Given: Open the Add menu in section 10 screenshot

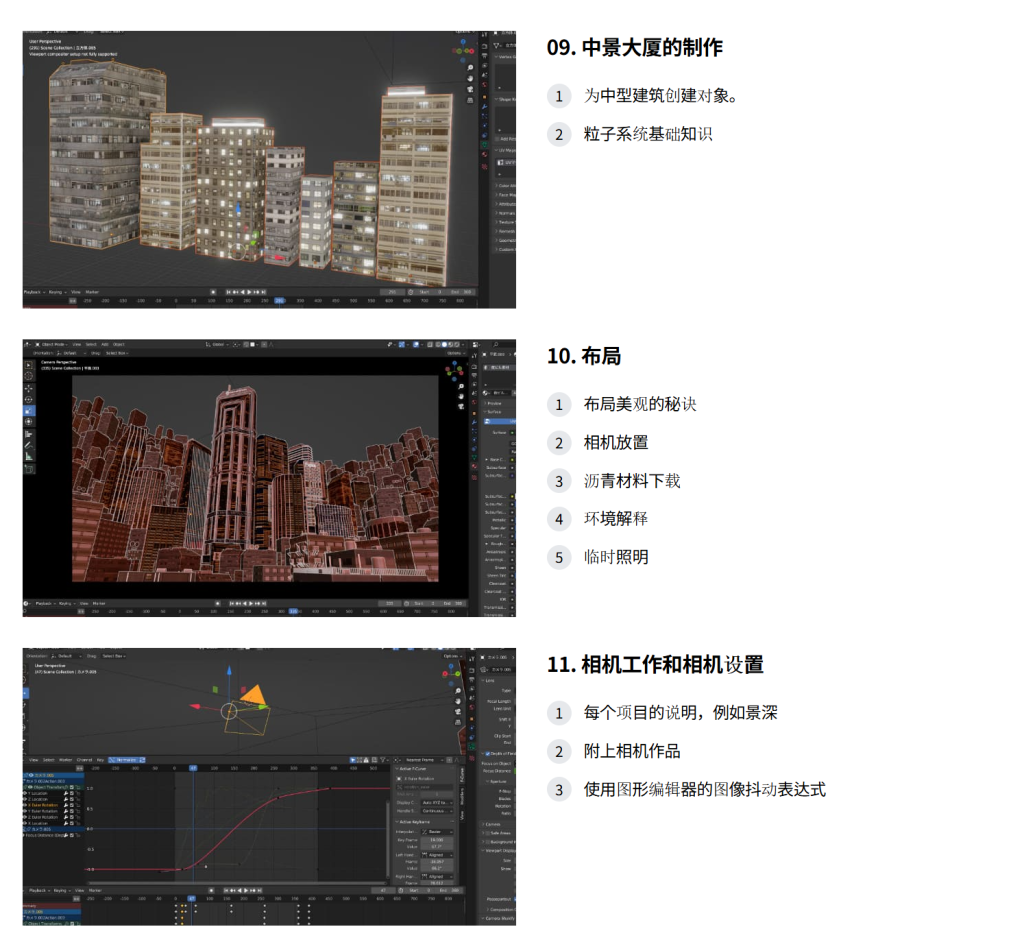Looking at the screenshot, I should click(x=104, y=344).
